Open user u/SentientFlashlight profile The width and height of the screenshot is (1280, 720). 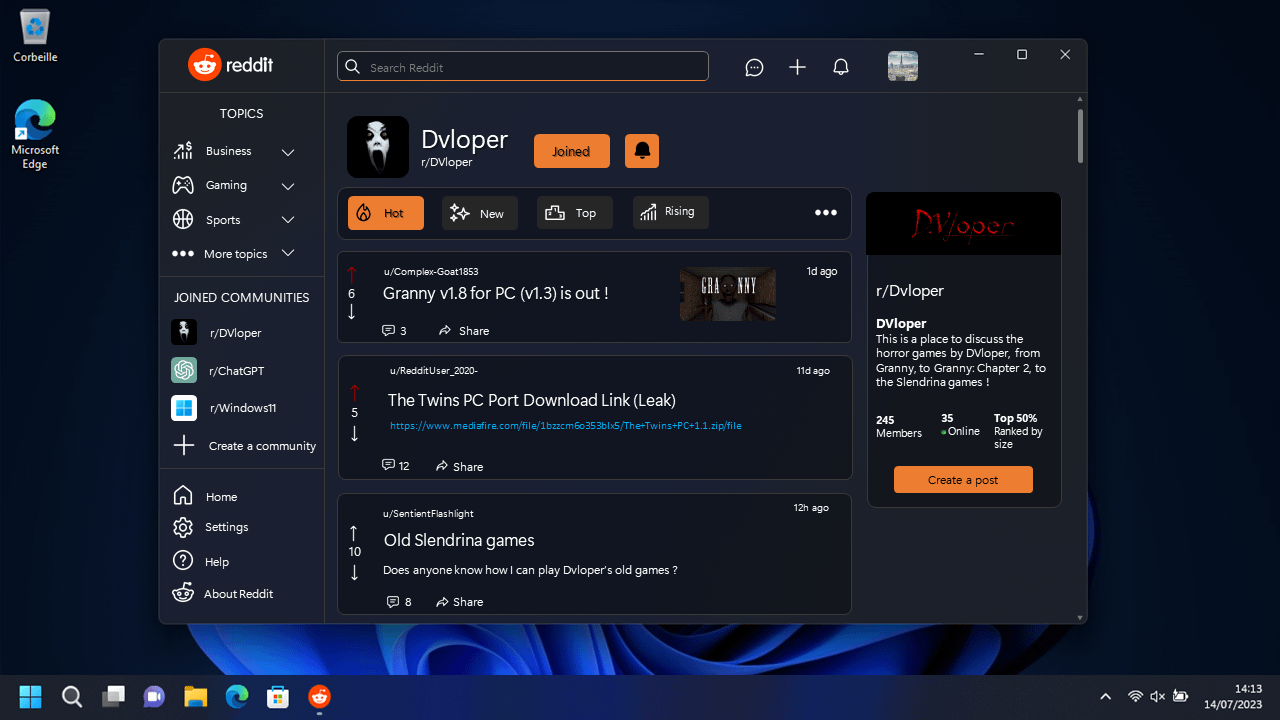[x=428, y=513]
